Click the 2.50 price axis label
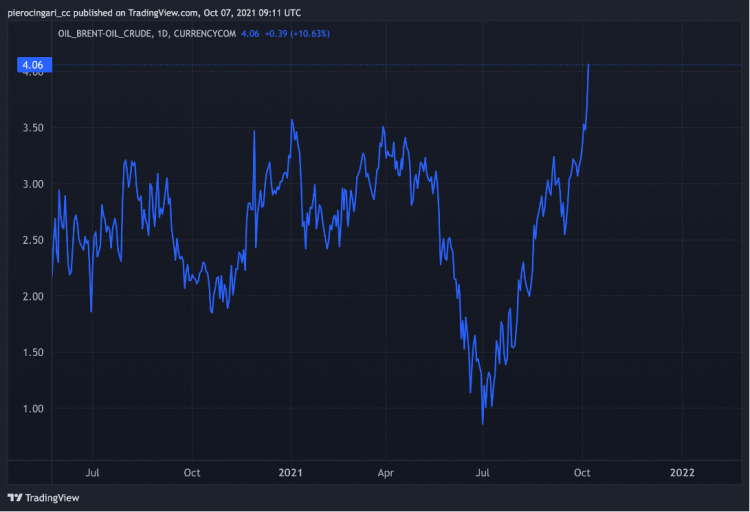Viewport: 750px width, 512px height. pyautogui.click(x=33, y=240)
